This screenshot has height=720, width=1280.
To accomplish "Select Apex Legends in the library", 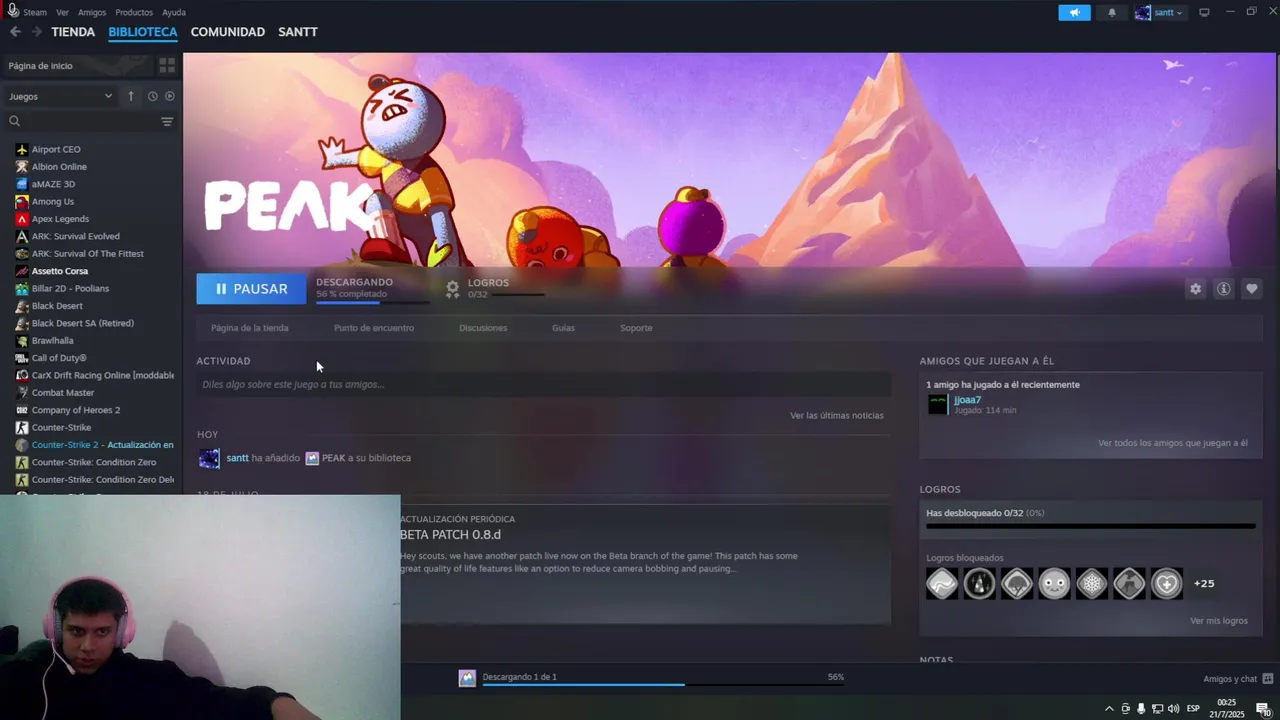I will tap(60, 219).
